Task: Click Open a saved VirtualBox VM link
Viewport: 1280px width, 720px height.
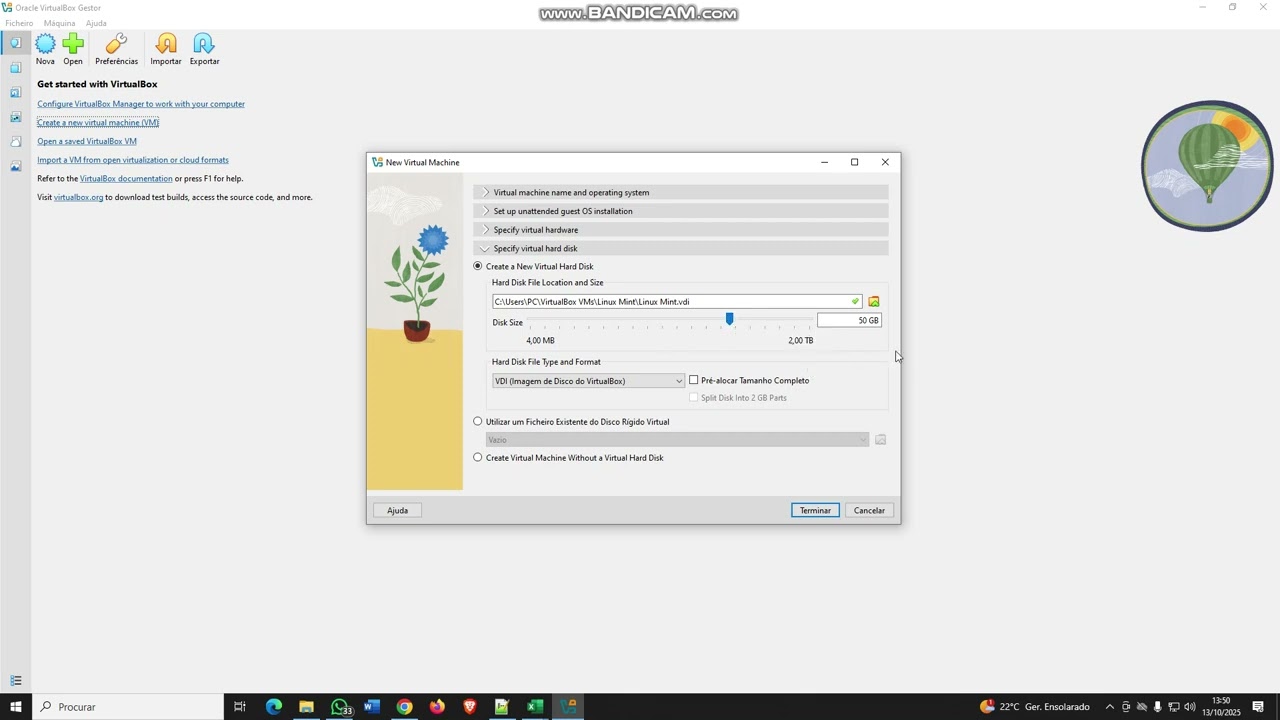Action: click(87, 142)
